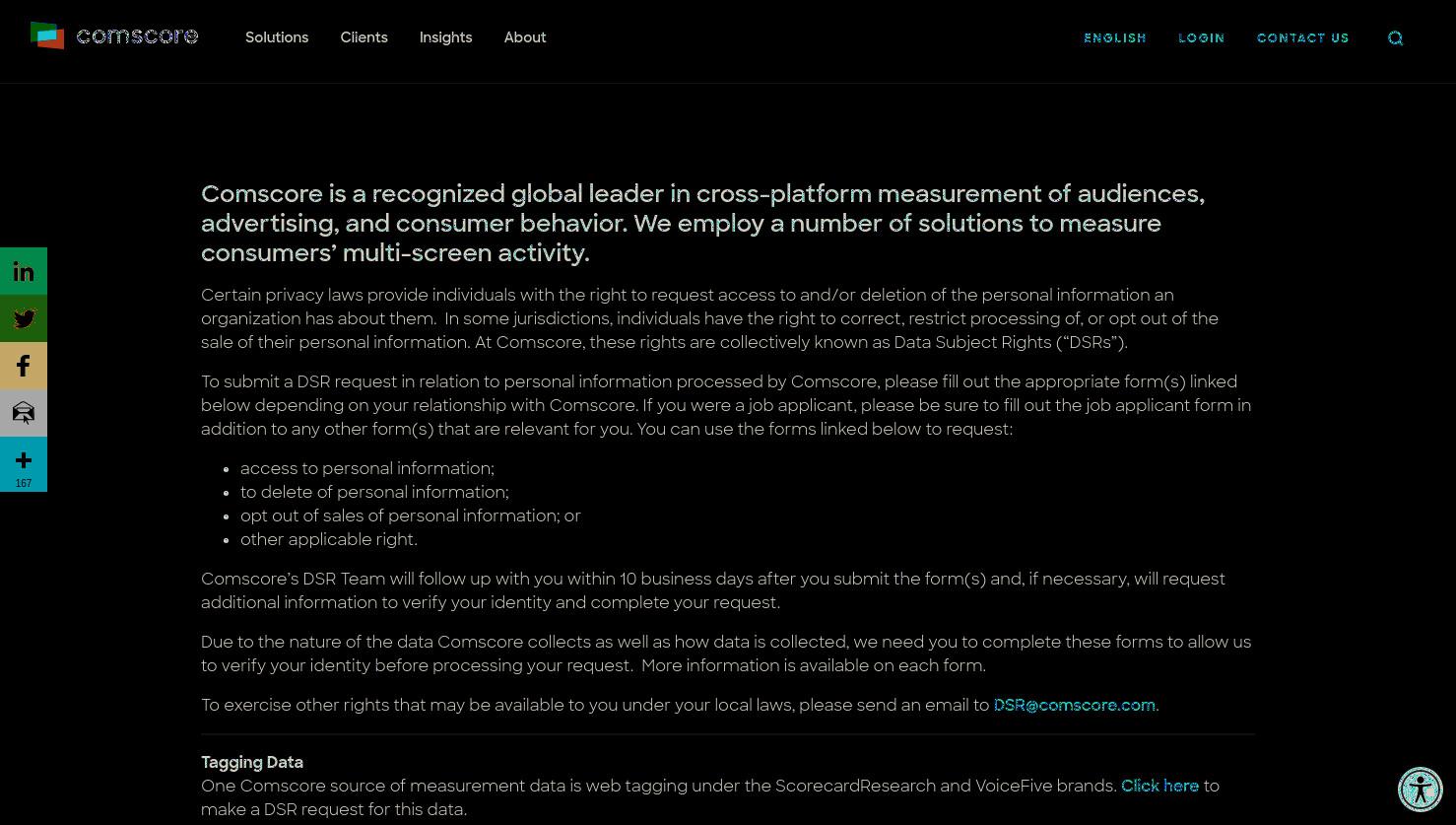Viewport: 1456px width, 825px height.
Task: Open the accessibility options widget
Action: click(x=1421, y=790)
